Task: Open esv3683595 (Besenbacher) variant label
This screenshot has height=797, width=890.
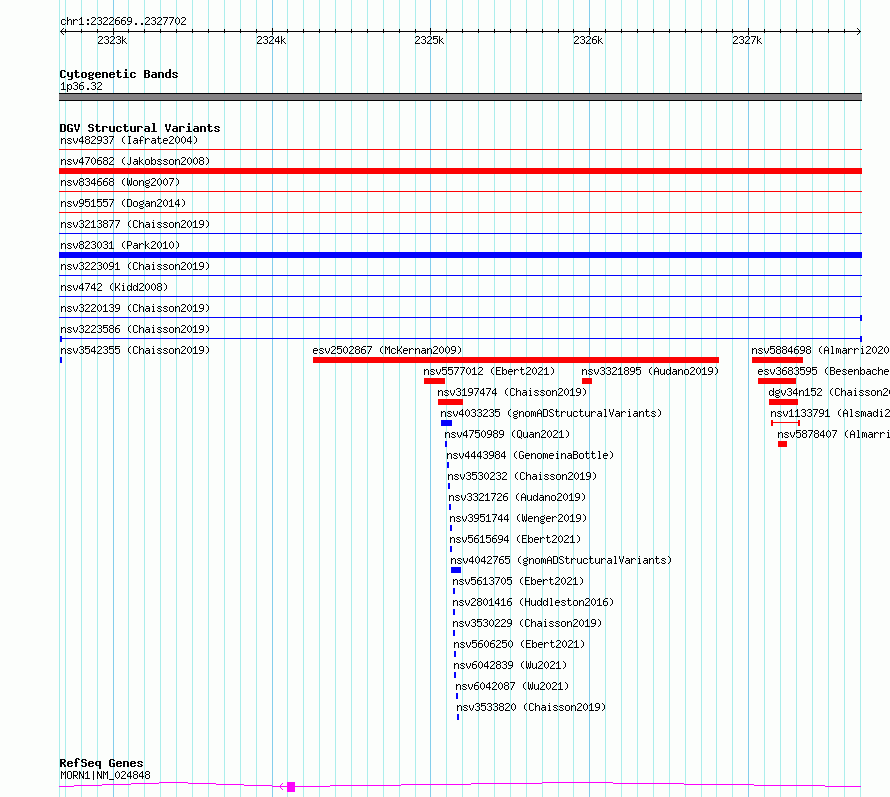Action: (824, 371)
